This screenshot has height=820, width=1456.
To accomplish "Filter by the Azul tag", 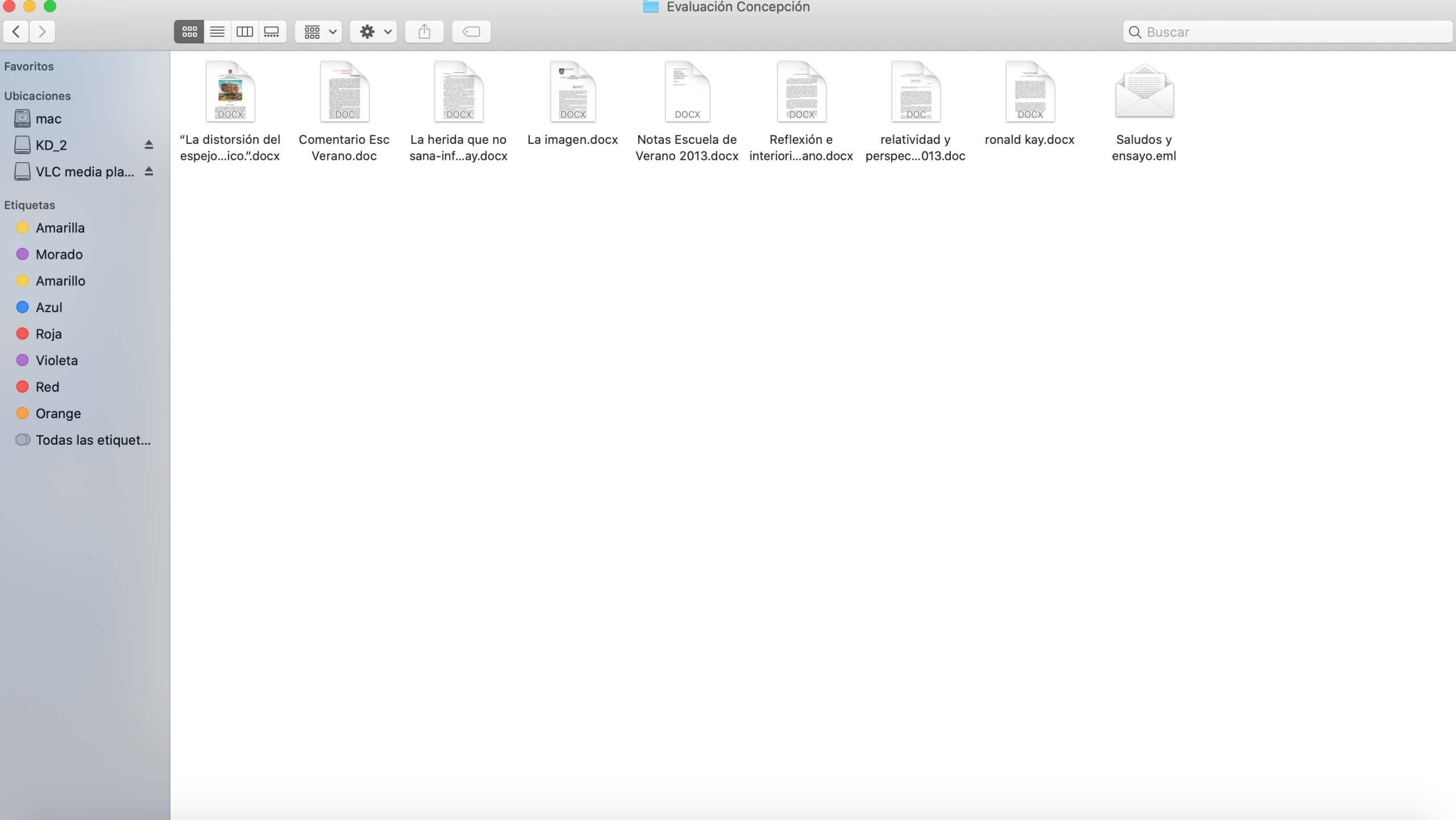I will (x=49, y=308).
